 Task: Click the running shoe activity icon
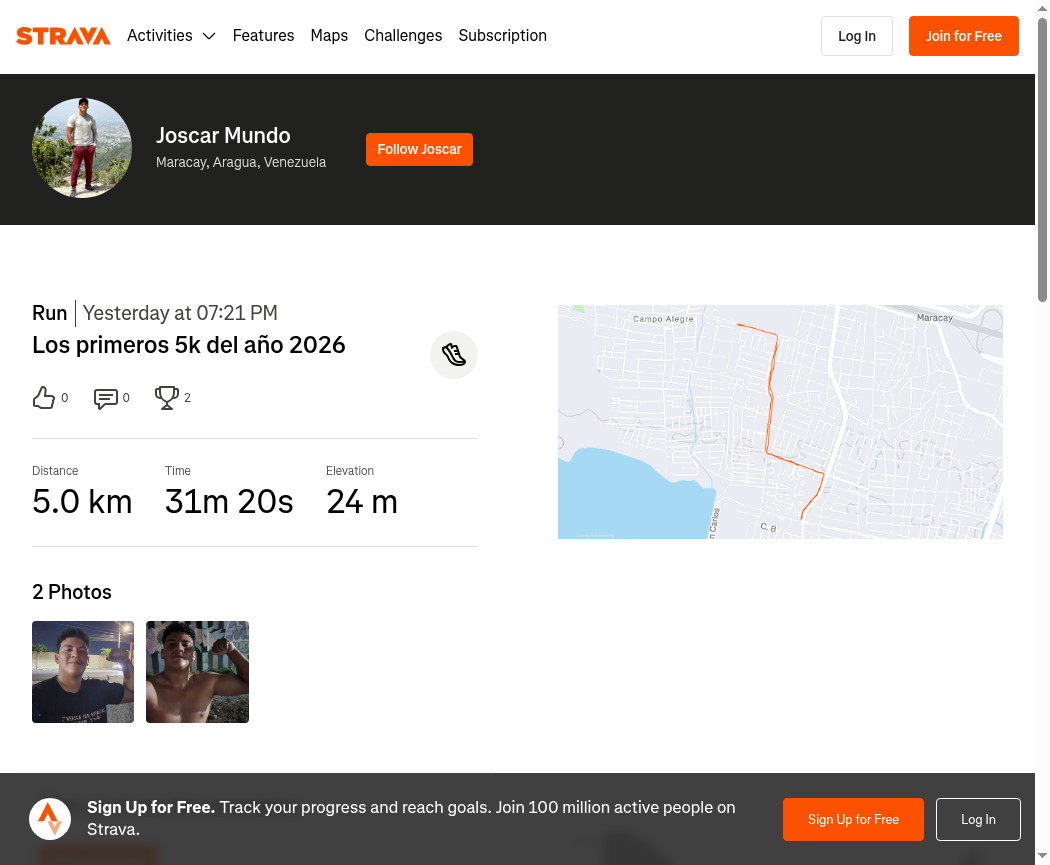pyautogui.click(x=454, y=355)
